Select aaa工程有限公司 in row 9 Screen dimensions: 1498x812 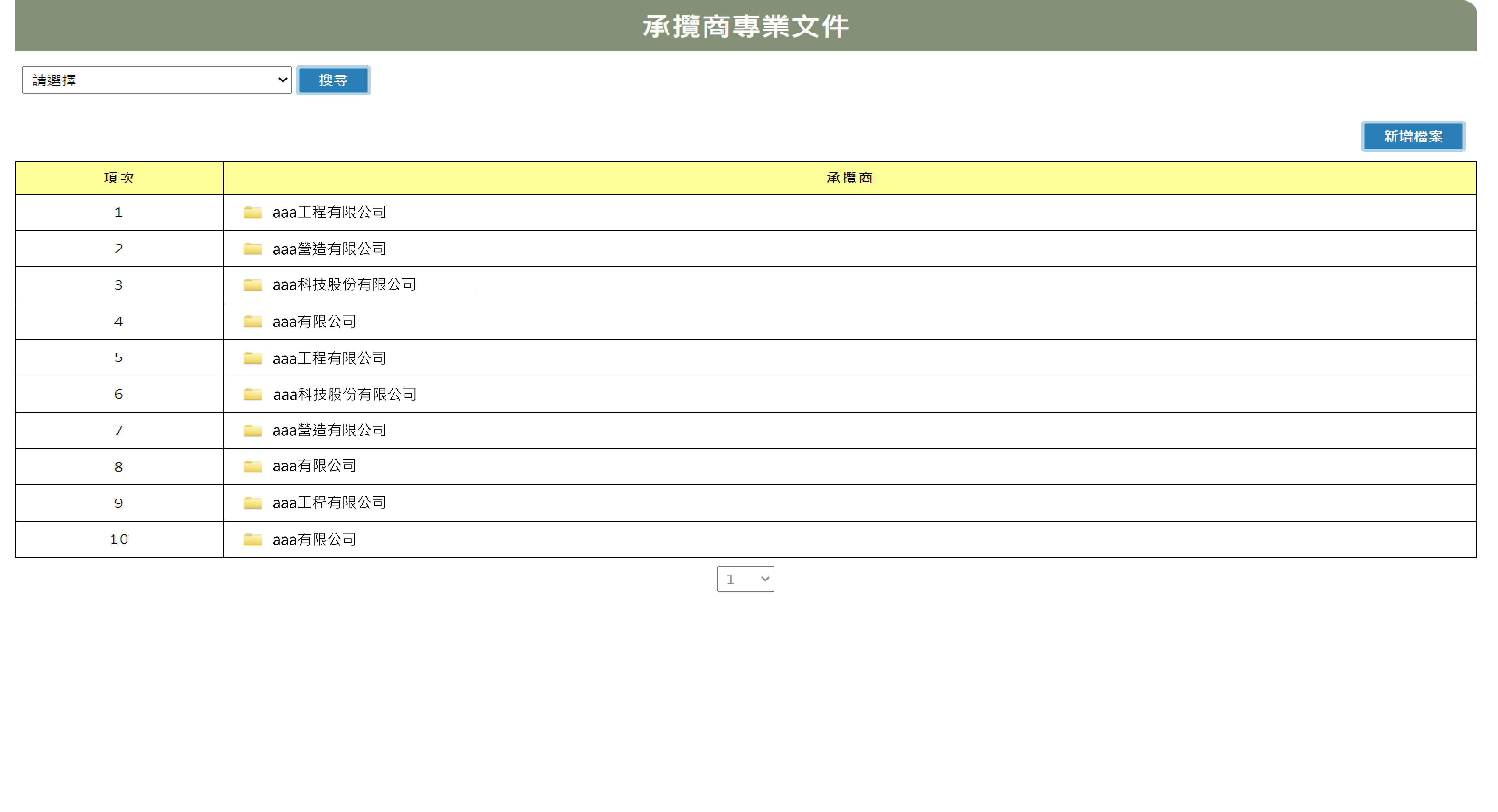coord(329,503)
